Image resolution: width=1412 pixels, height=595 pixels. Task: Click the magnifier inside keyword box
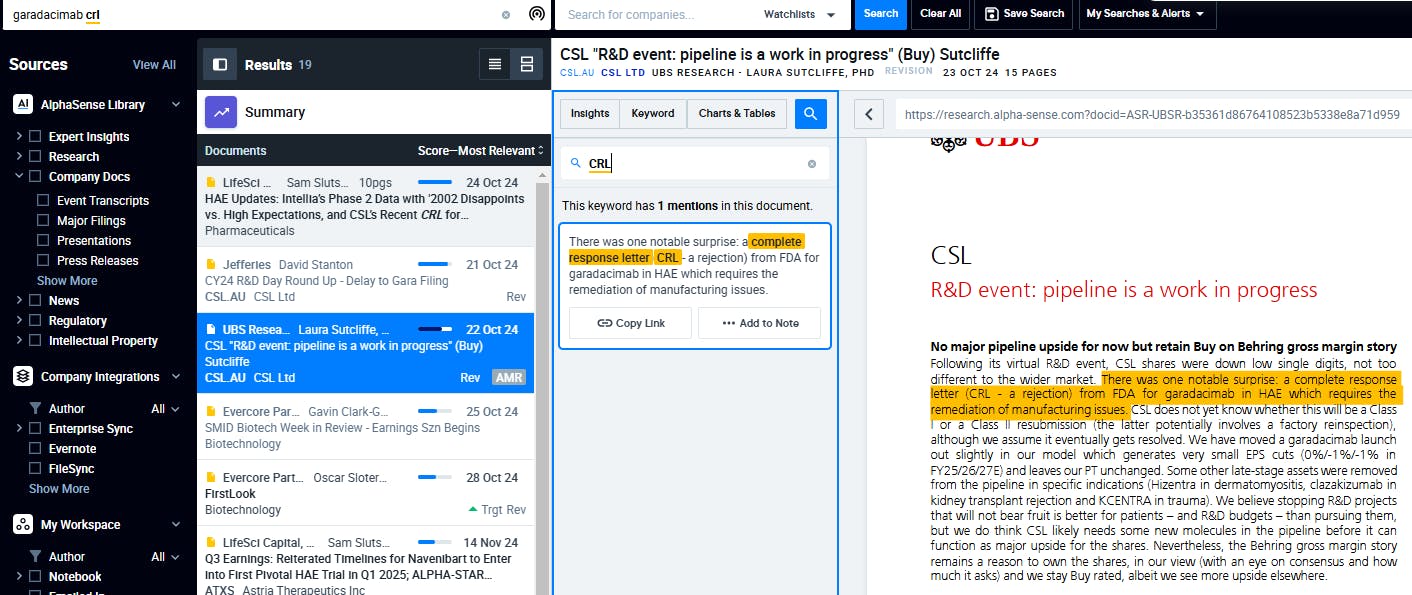click(576, 164)
